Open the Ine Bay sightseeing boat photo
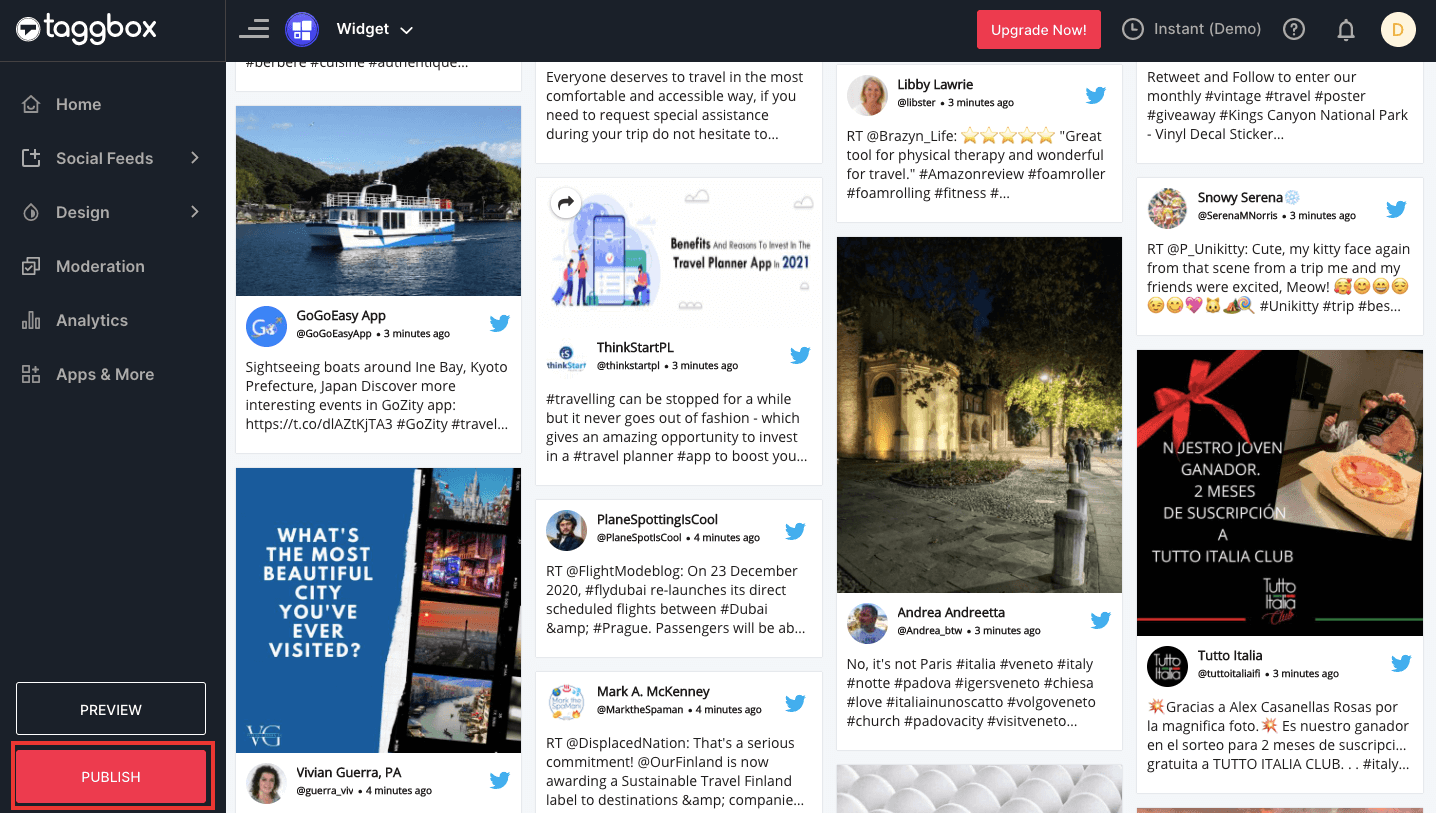 pyautogui.click(x=378, y=200)
